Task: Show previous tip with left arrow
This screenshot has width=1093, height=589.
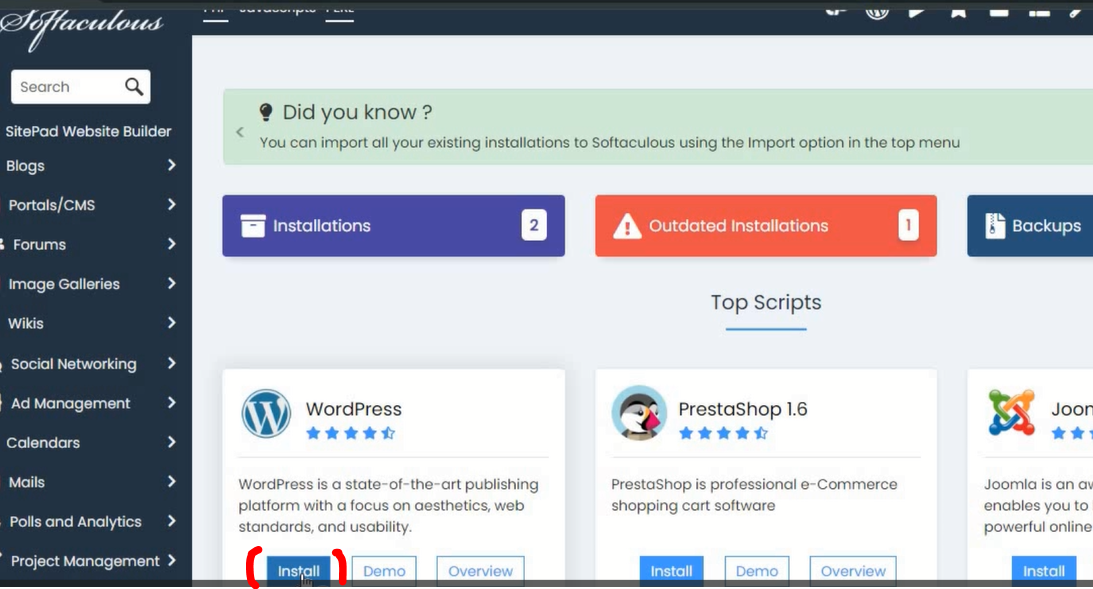Action: click(x=240, y=132)
